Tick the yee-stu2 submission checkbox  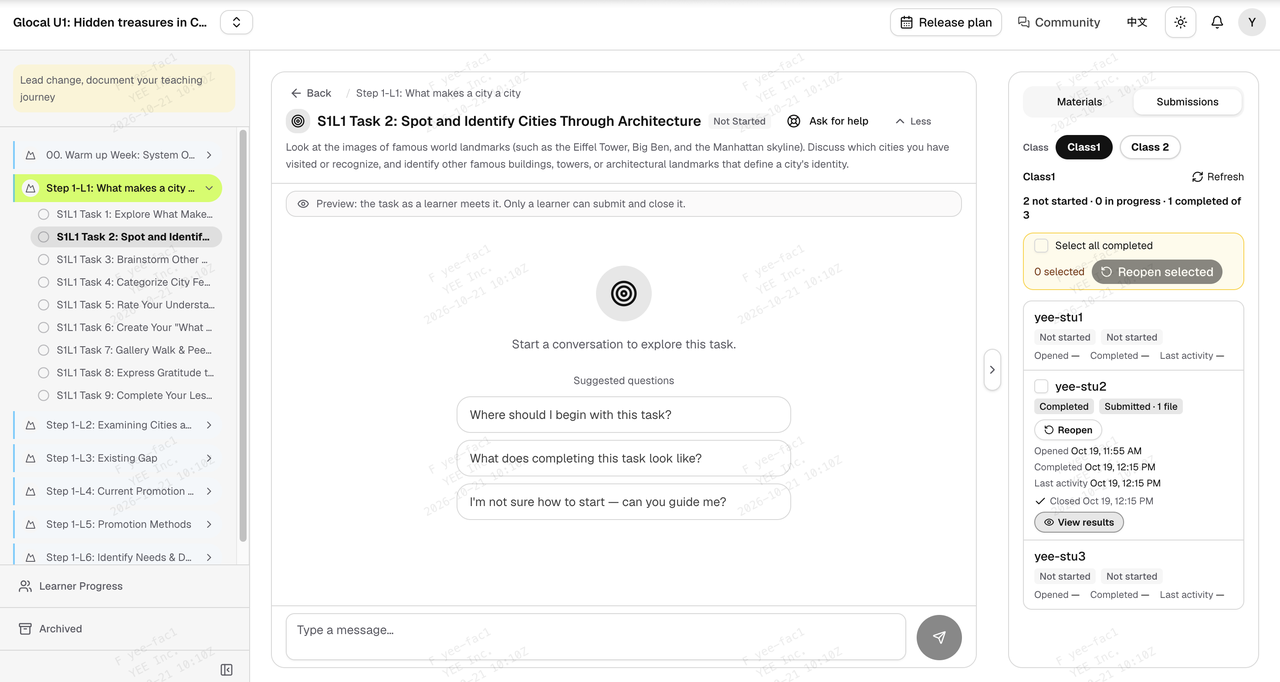coord(1042,386)
